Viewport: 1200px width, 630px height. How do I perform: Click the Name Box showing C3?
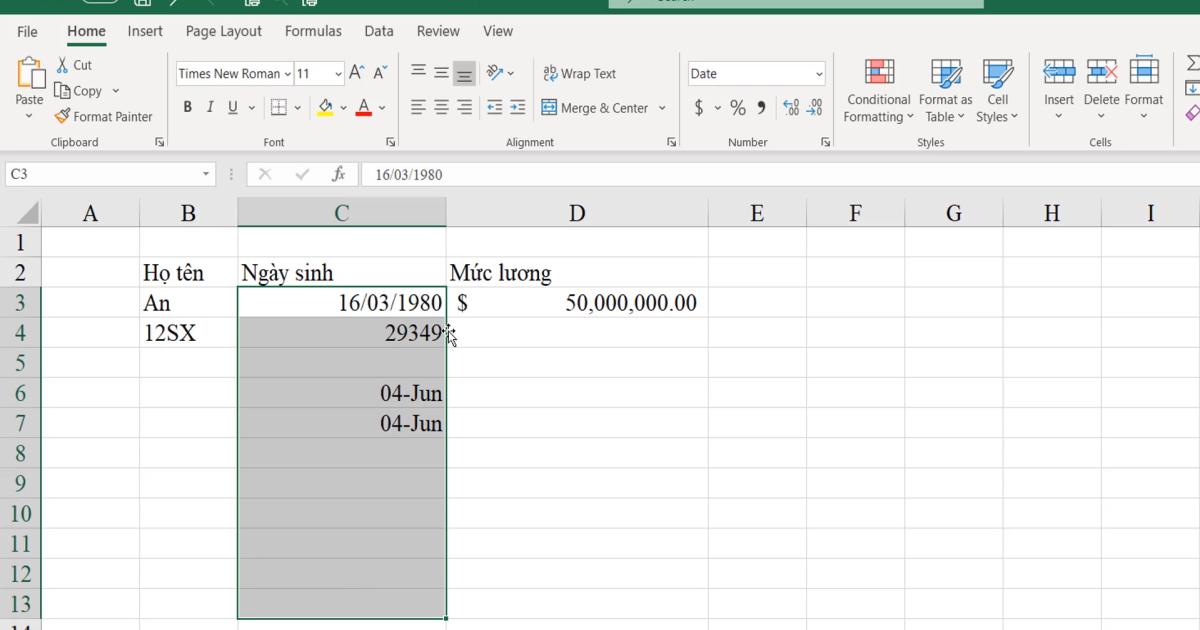coord(100,173)
